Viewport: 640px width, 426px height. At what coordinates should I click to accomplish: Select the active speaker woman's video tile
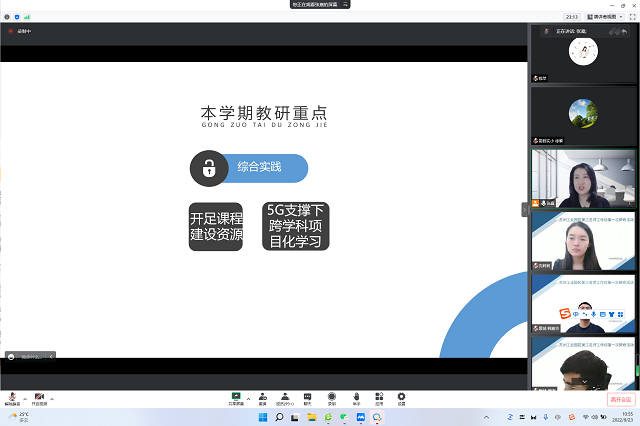[584, 178]
